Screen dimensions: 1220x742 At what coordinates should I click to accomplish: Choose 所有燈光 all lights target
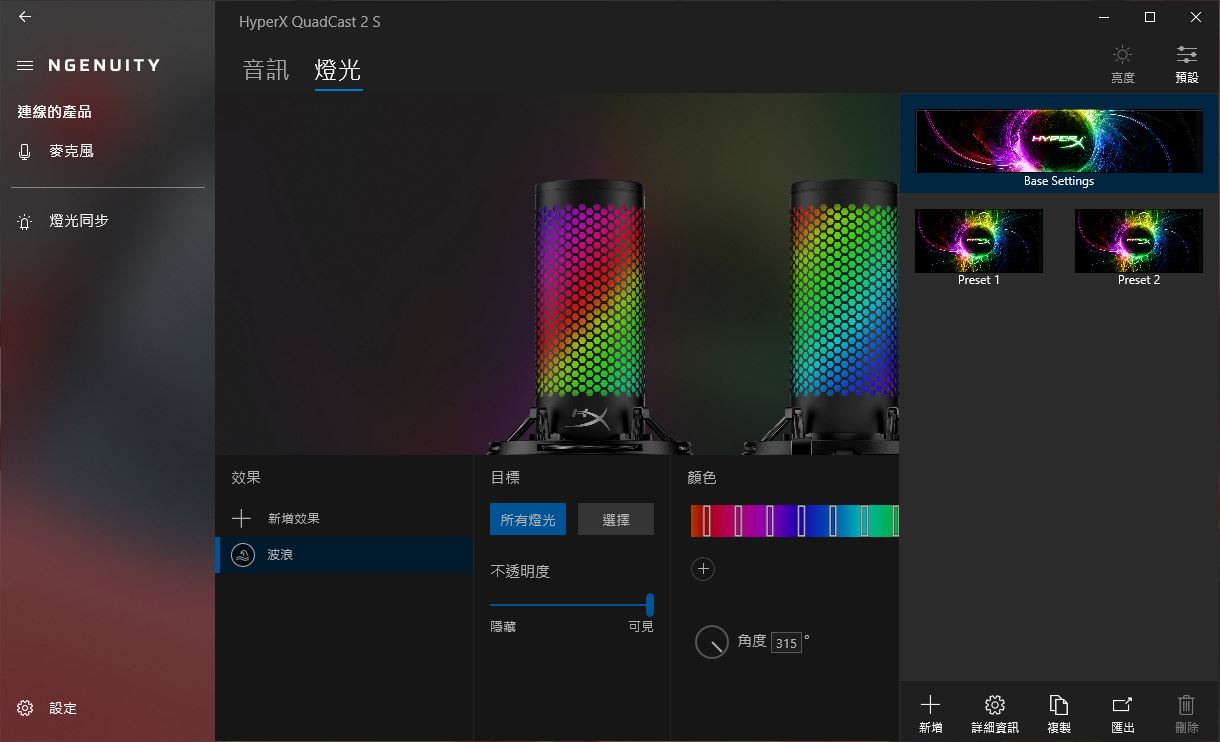click(x=528, y=520)
